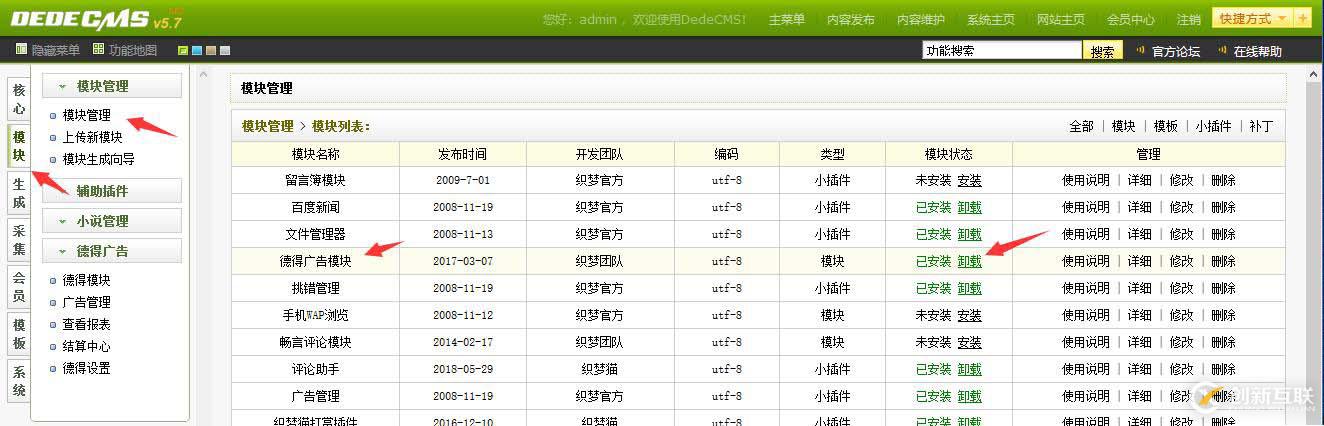Click the 隐藏菜单 hide-menu icon
Viewport: 1324px width, 426px height.
[22, 49]
